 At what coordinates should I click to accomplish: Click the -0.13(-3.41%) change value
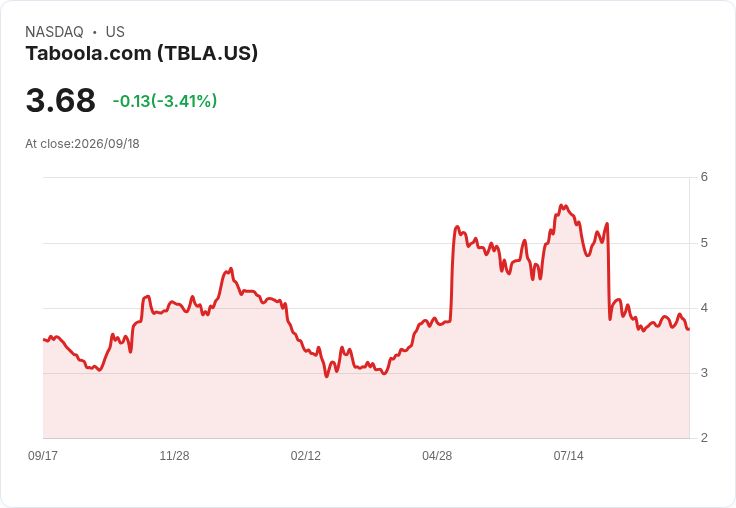point(165,101)
